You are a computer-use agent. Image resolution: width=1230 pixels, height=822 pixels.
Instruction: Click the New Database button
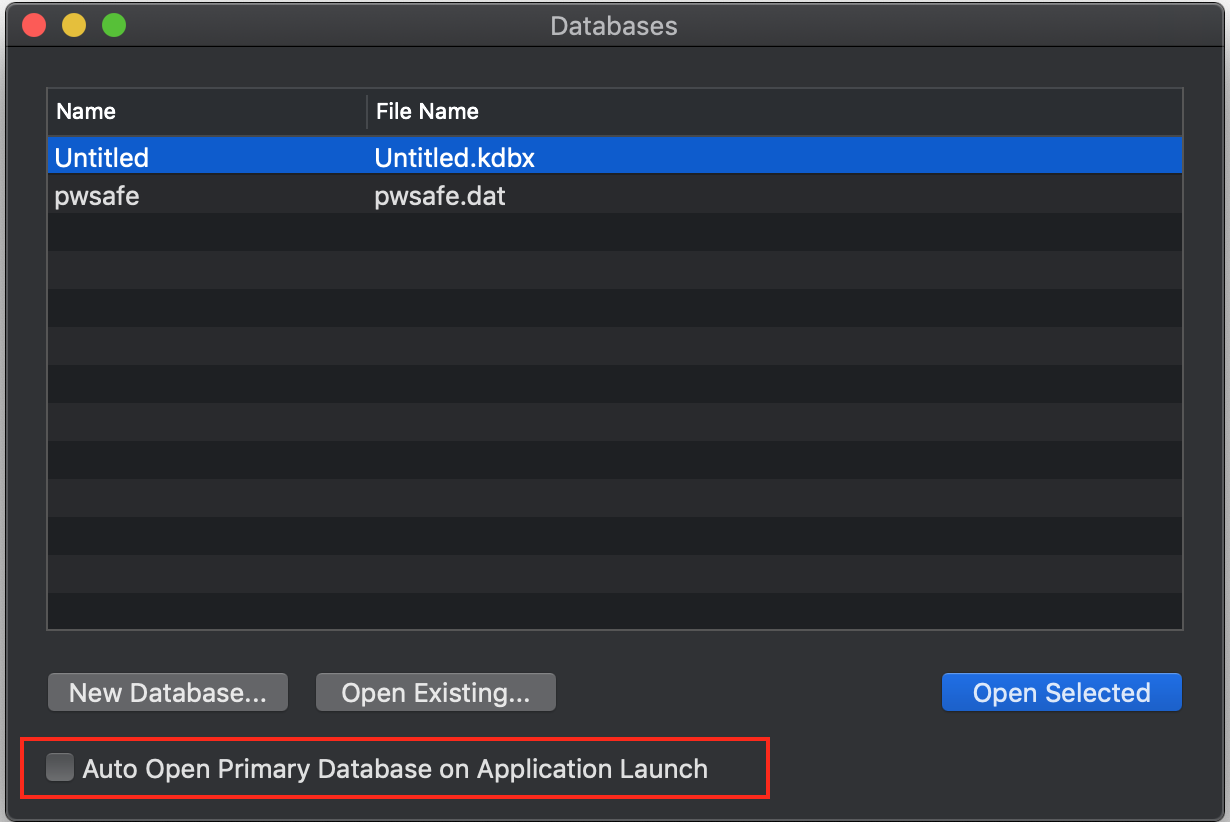167,691
